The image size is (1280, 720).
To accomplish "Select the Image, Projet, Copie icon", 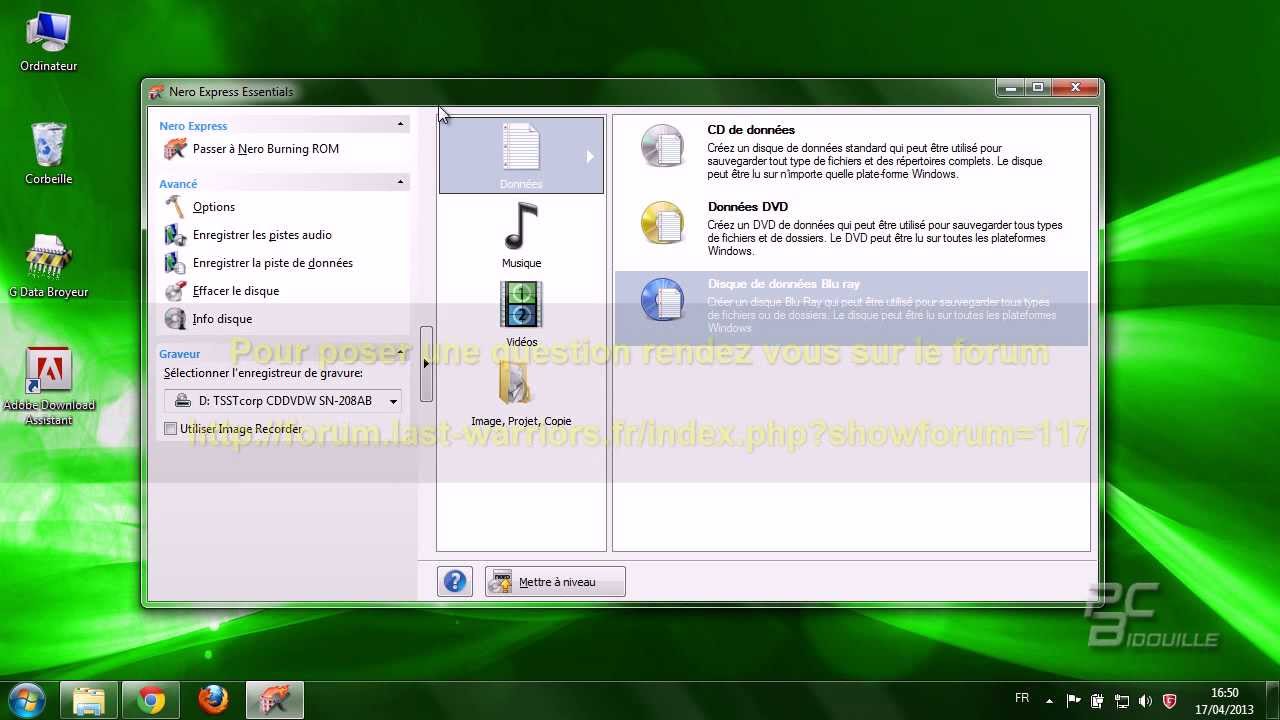I will (516, 385).
